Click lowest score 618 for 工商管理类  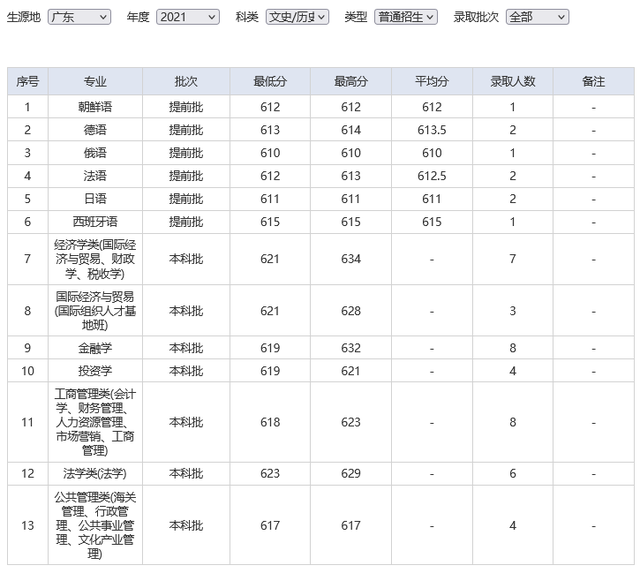click(x=270, y=422)
